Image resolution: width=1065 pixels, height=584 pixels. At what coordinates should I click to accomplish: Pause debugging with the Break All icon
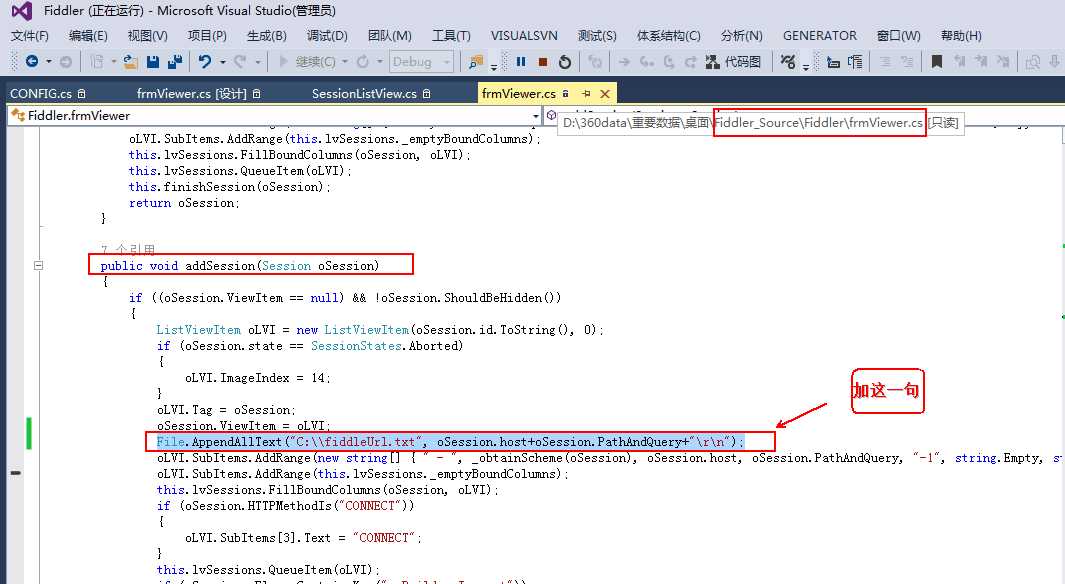pos(521,62)
